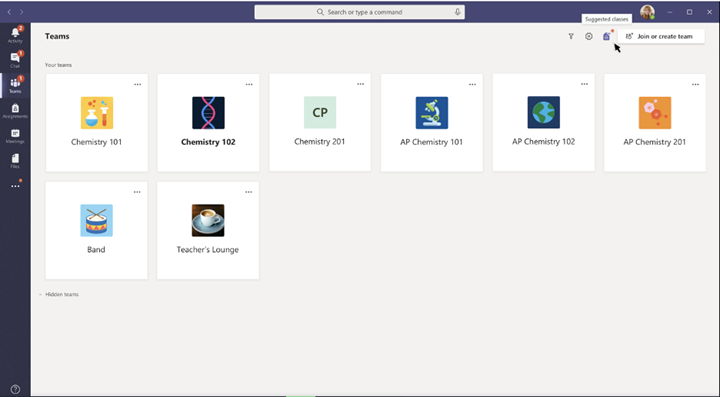Open Files in the sidebar
This screenshot has width=720, height=397.
click(15, 161)
